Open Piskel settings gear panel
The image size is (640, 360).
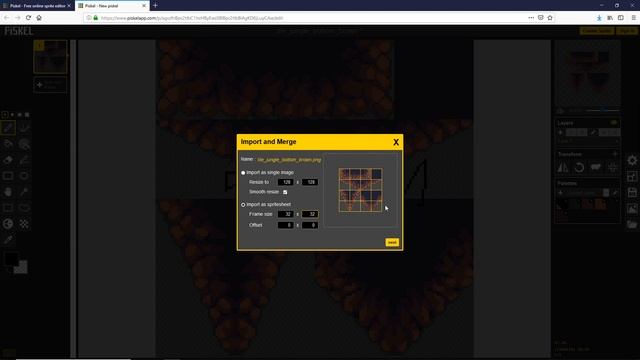point(632,160)
